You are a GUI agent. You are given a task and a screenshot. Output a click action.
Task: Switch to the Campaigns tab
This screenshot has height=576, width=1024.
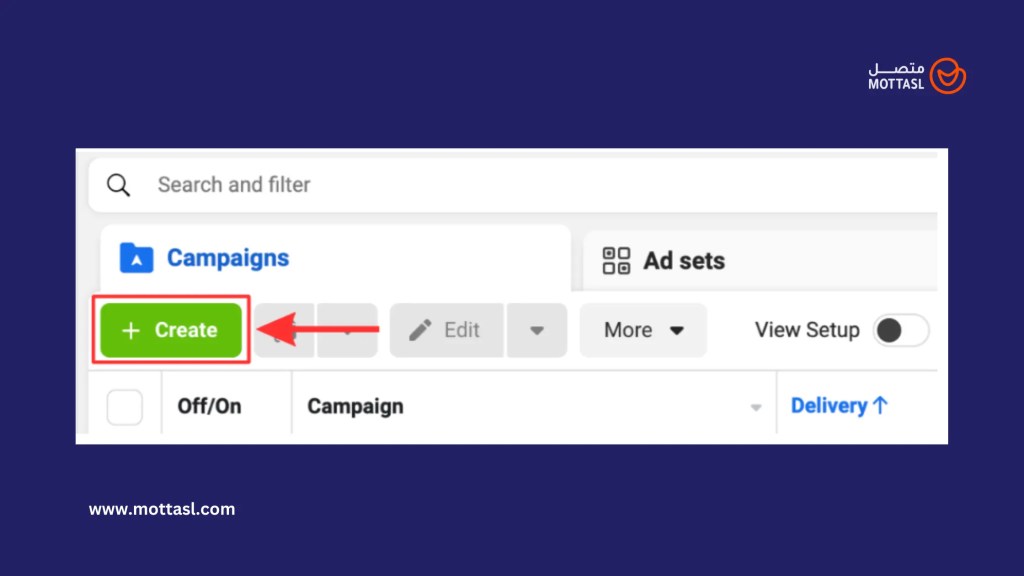click(227, 258)
